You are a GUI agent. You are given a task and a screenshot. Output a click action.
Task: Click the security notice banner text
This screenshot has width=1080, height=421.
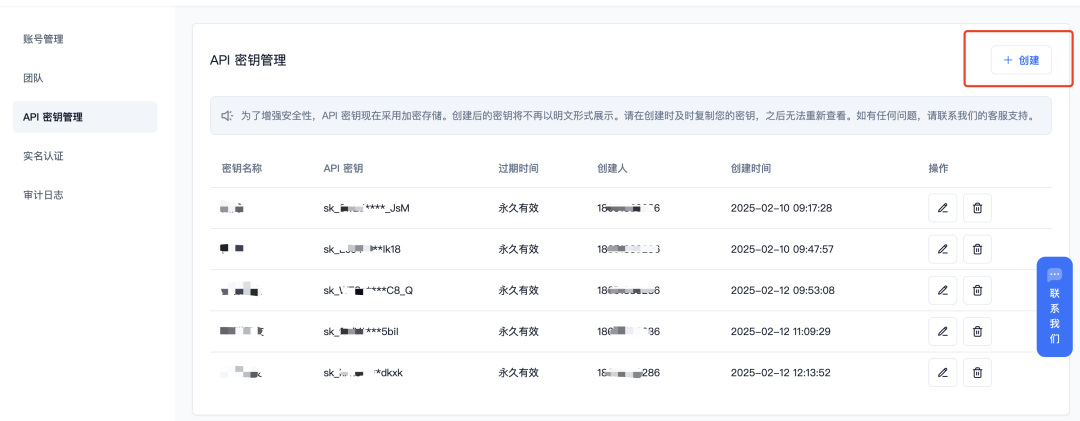click(637, 116)
